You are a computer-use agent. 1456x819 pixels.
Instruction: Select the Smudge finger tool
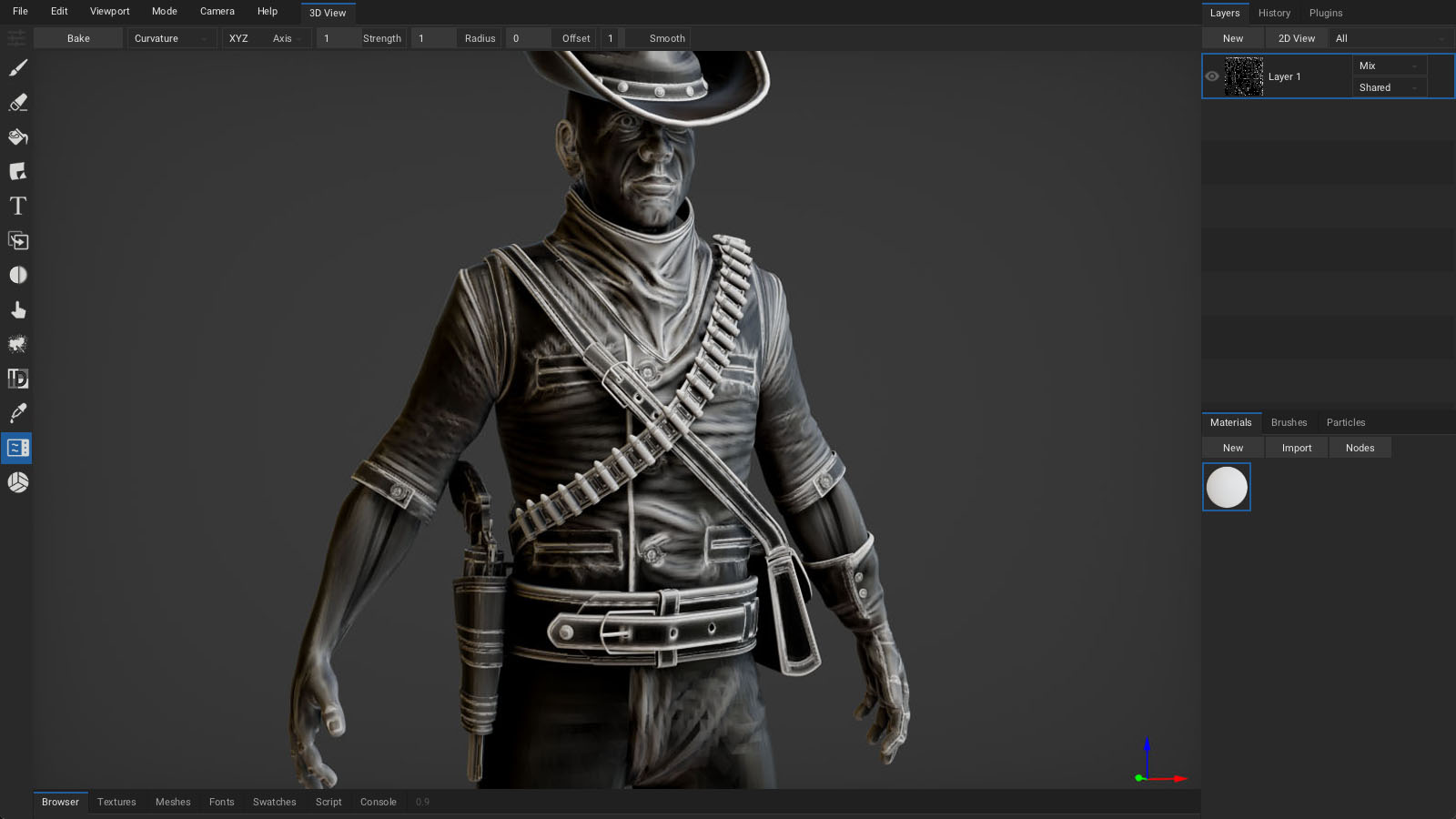[18, 310]
